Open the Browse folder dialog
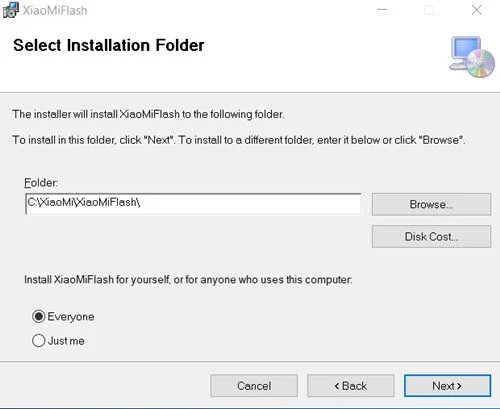 431,204
